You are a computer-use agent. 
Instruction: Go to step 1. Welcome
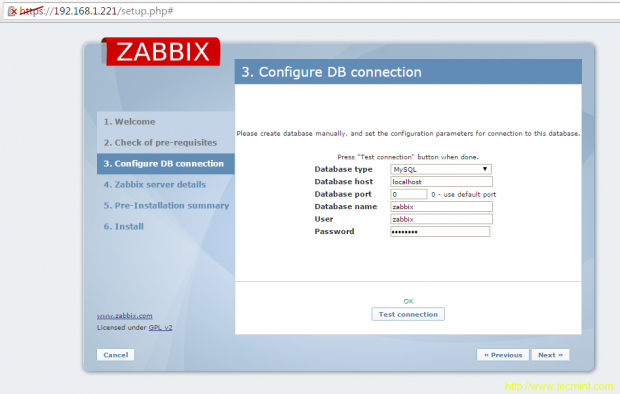129,122
